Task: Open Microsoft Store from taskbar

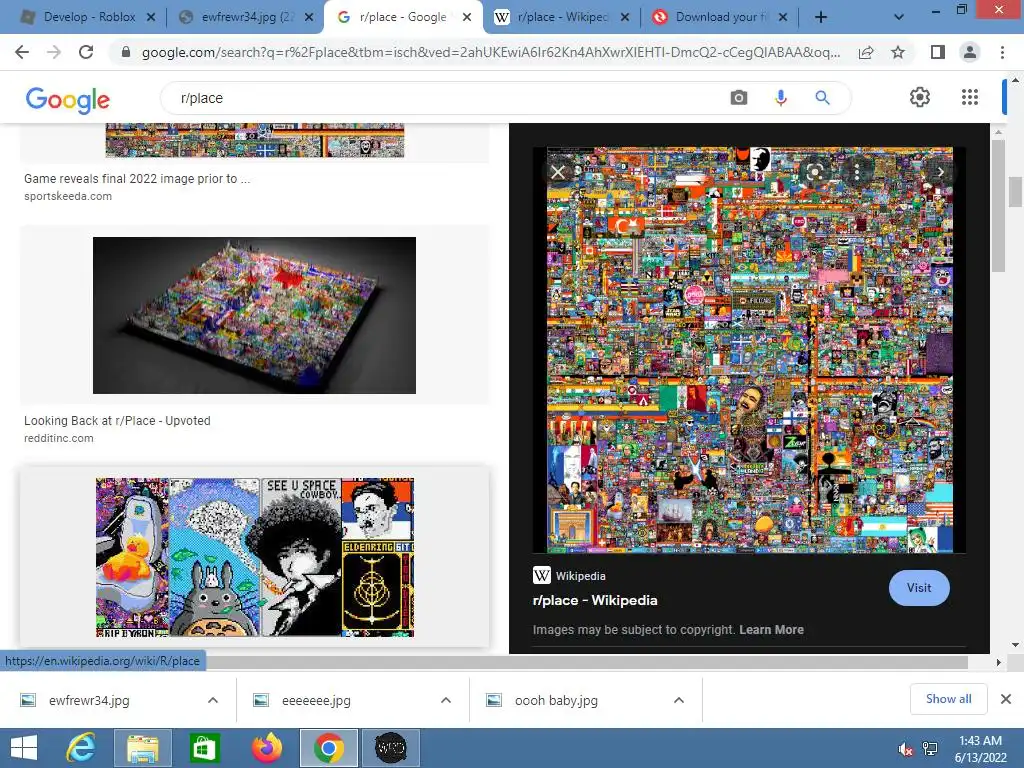Action: click(x=204, y=748)
